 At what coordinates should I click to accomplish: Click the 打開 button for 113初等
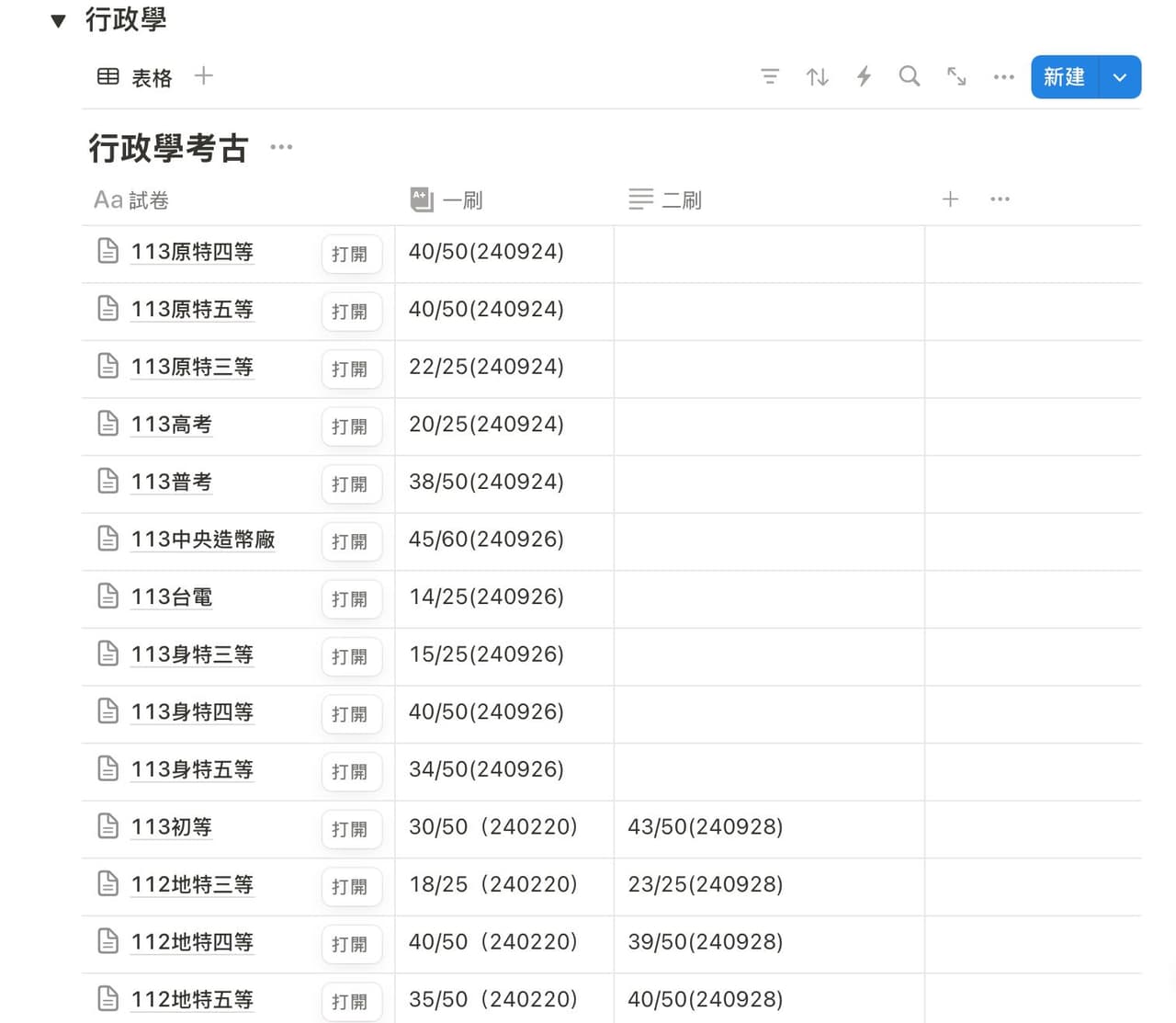351,828
